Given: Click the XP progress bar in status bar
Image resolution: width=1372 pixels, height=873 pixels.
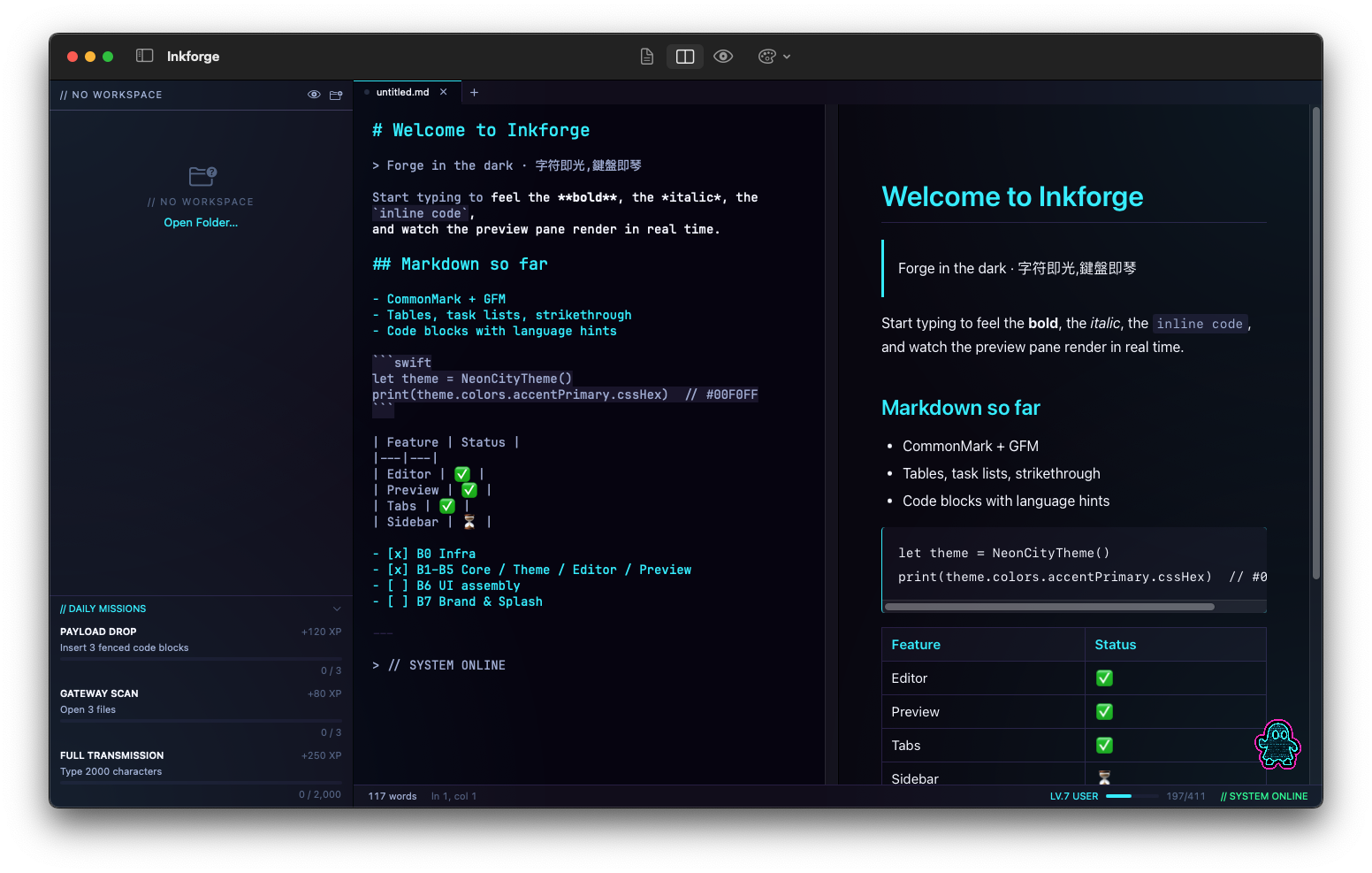Looking at the screenshot, I should click(x=1132, y=796).
